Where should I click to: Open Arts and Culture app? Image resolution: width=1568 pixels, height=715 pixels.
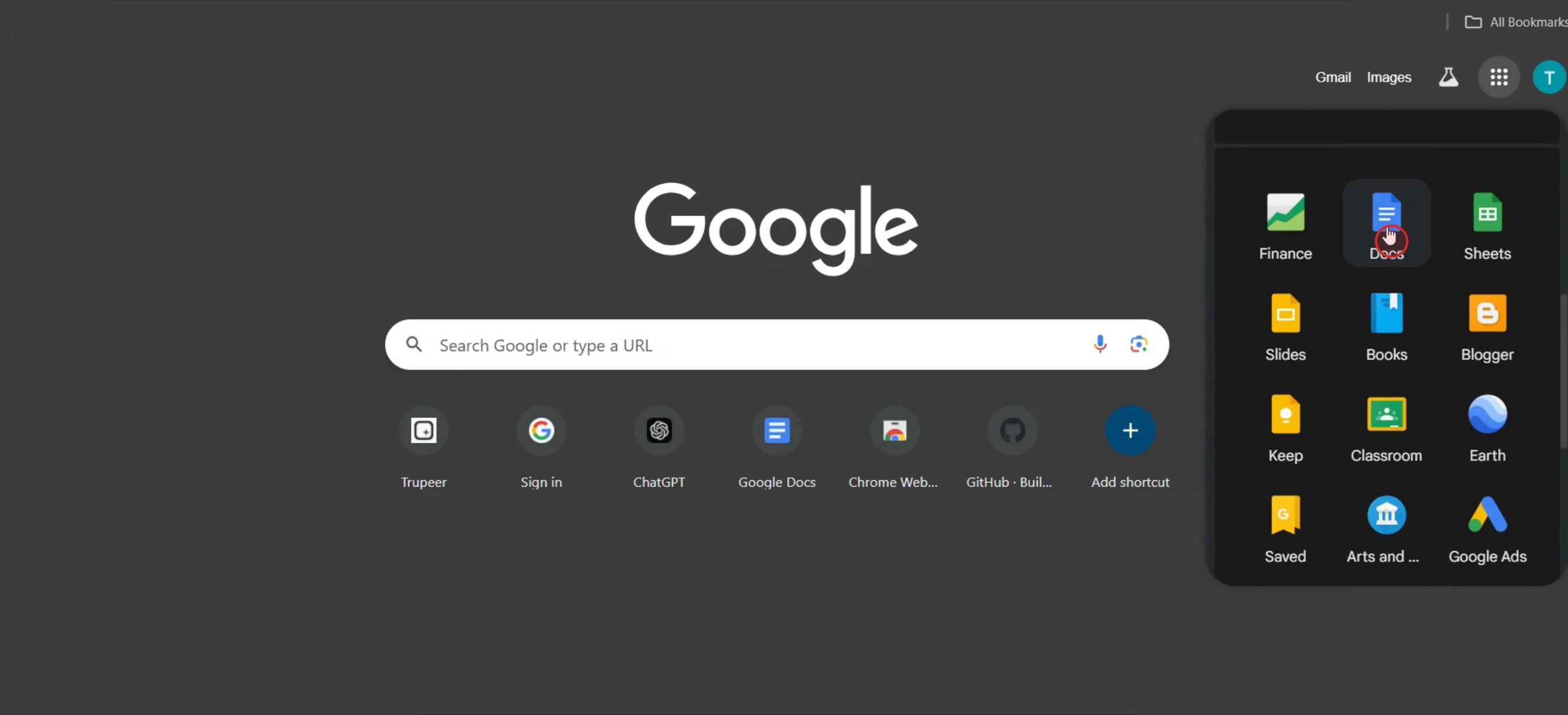coord(1386,527)
